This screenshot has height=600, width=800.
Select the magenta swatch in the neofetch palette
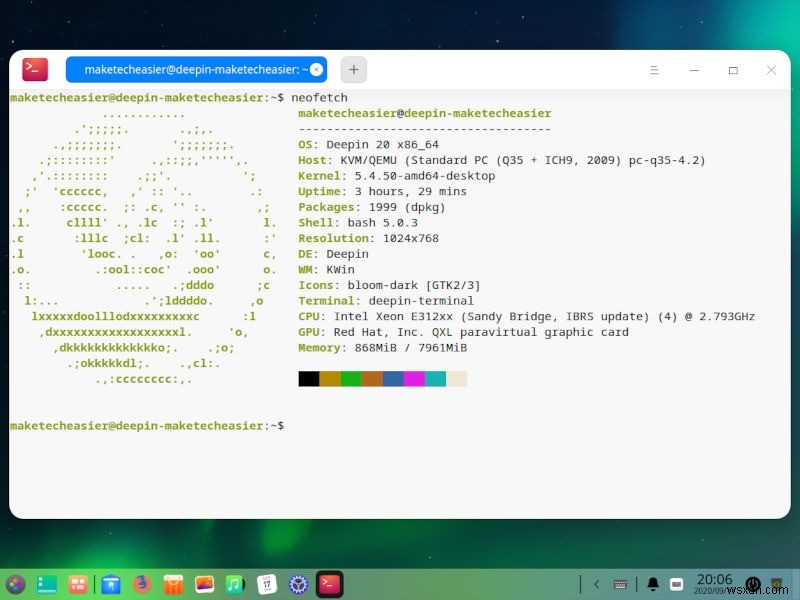point(413,379)
